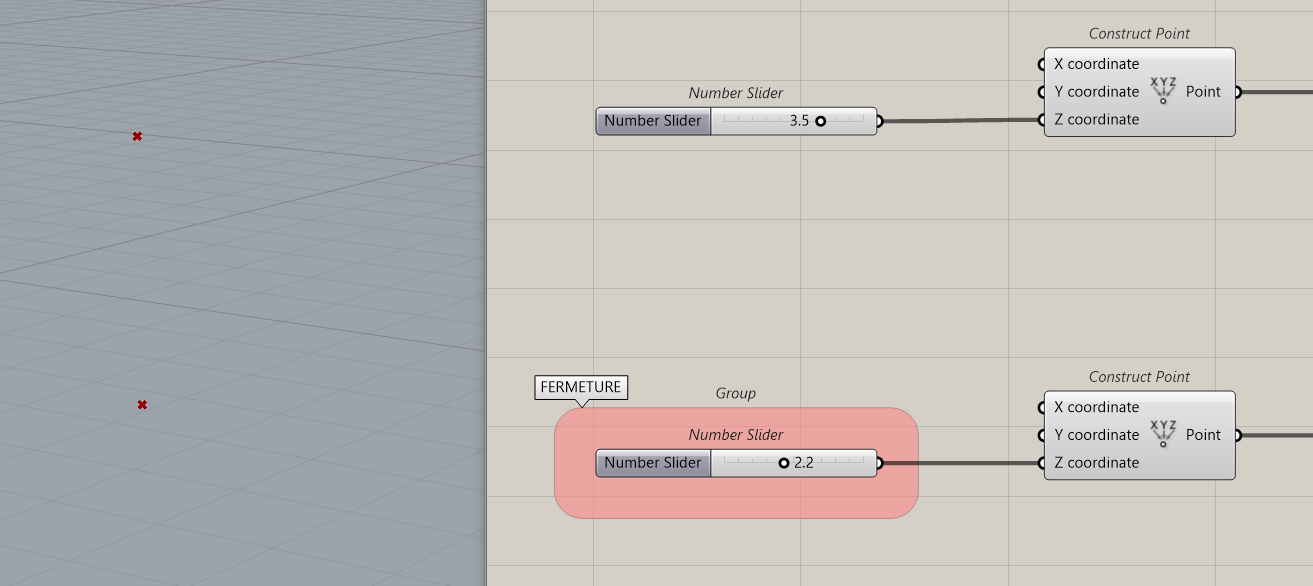Click the knob of the slider reading 3.5
This screenshot has width=1313, height=586.
click(820, 121)
